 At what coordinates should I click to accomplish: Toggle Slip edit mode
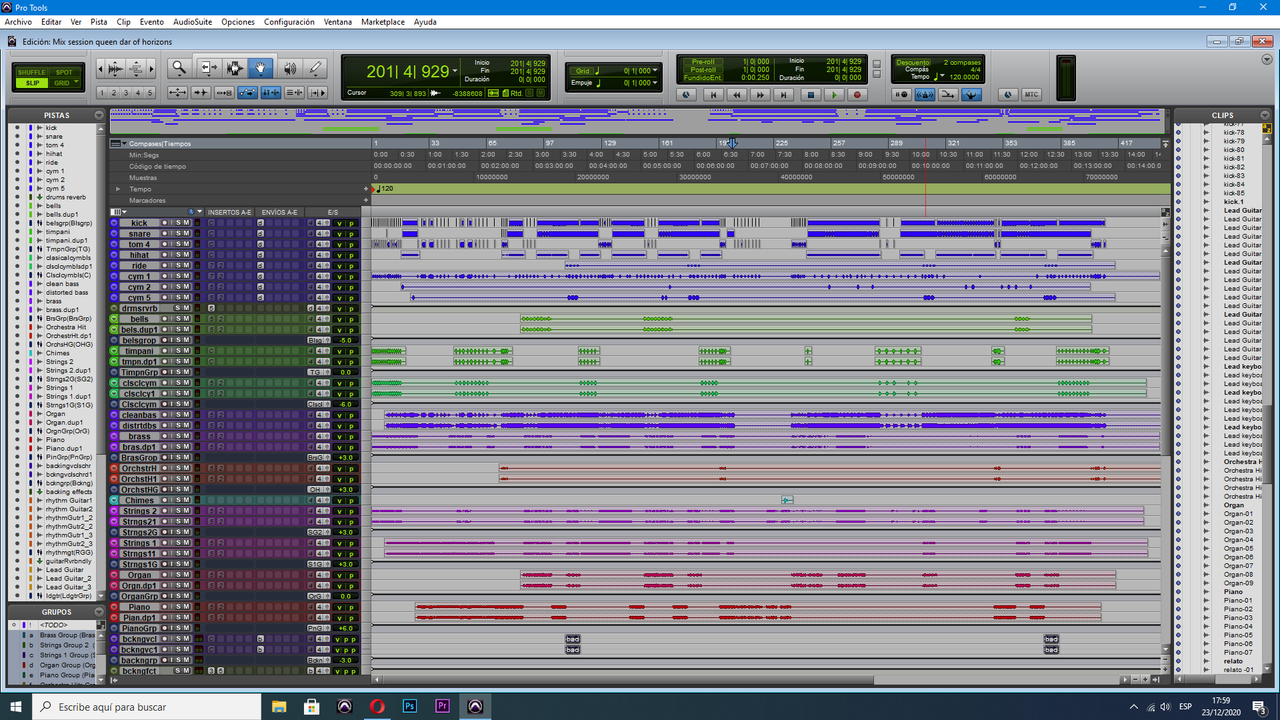pyautogui.click(x=32, y=83)
